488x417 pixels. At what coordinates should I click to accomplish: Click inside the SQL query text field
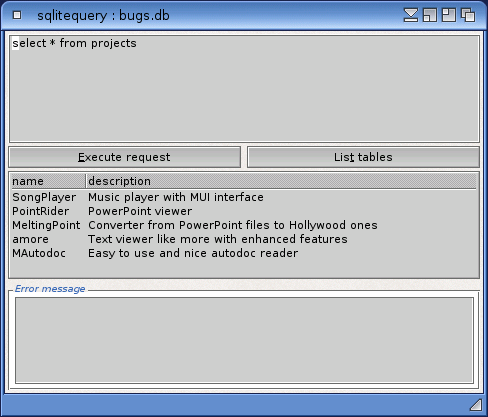click(244, 89)
